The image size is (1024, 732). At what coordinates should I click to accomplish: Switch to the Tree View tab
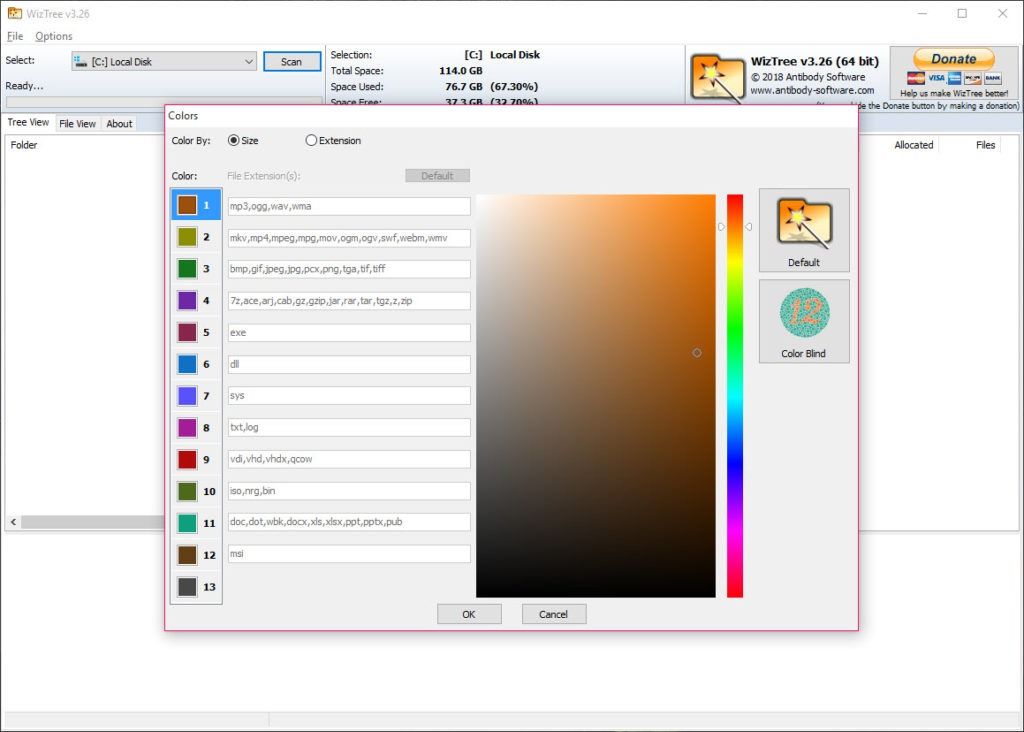coord(28,122)
